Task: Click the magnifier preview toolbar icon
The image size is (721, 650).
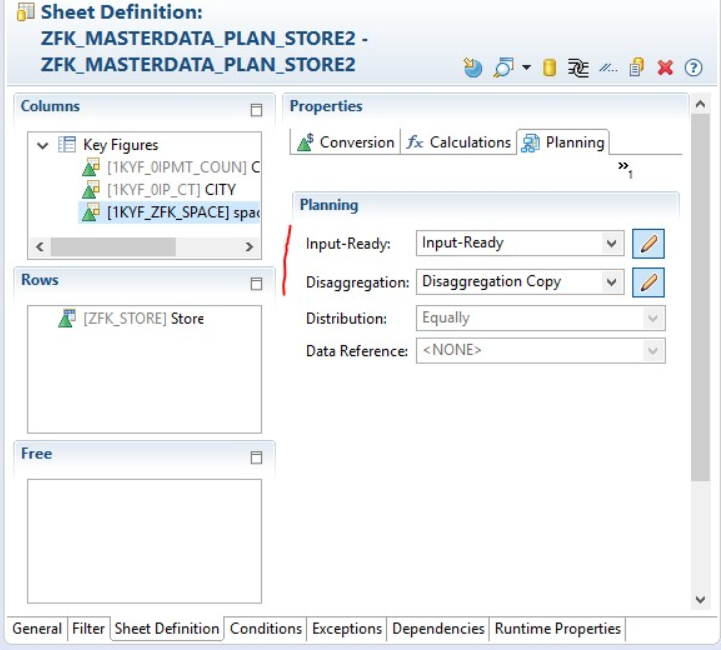Action: tap(503, 68)
